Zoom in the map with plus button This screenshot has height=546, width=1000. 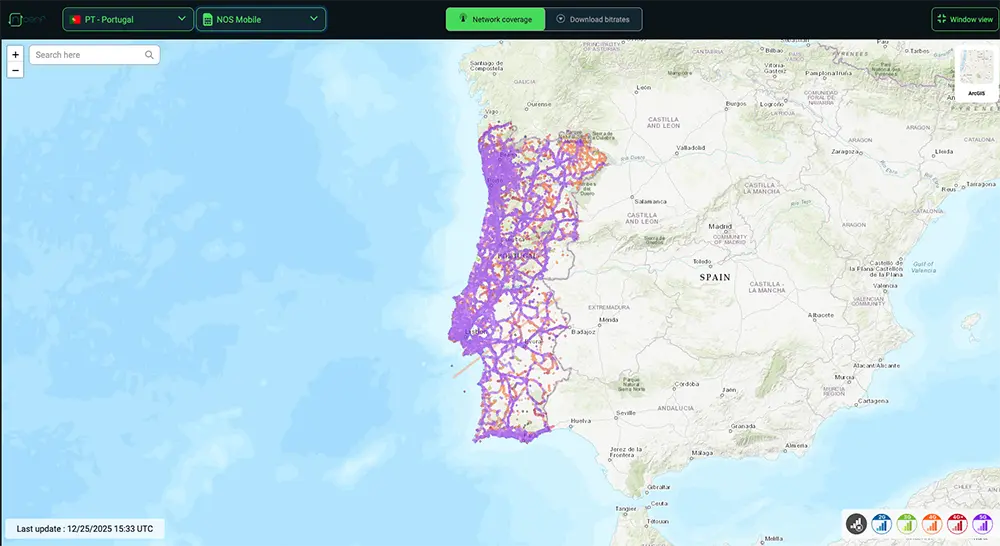point(15,54)
